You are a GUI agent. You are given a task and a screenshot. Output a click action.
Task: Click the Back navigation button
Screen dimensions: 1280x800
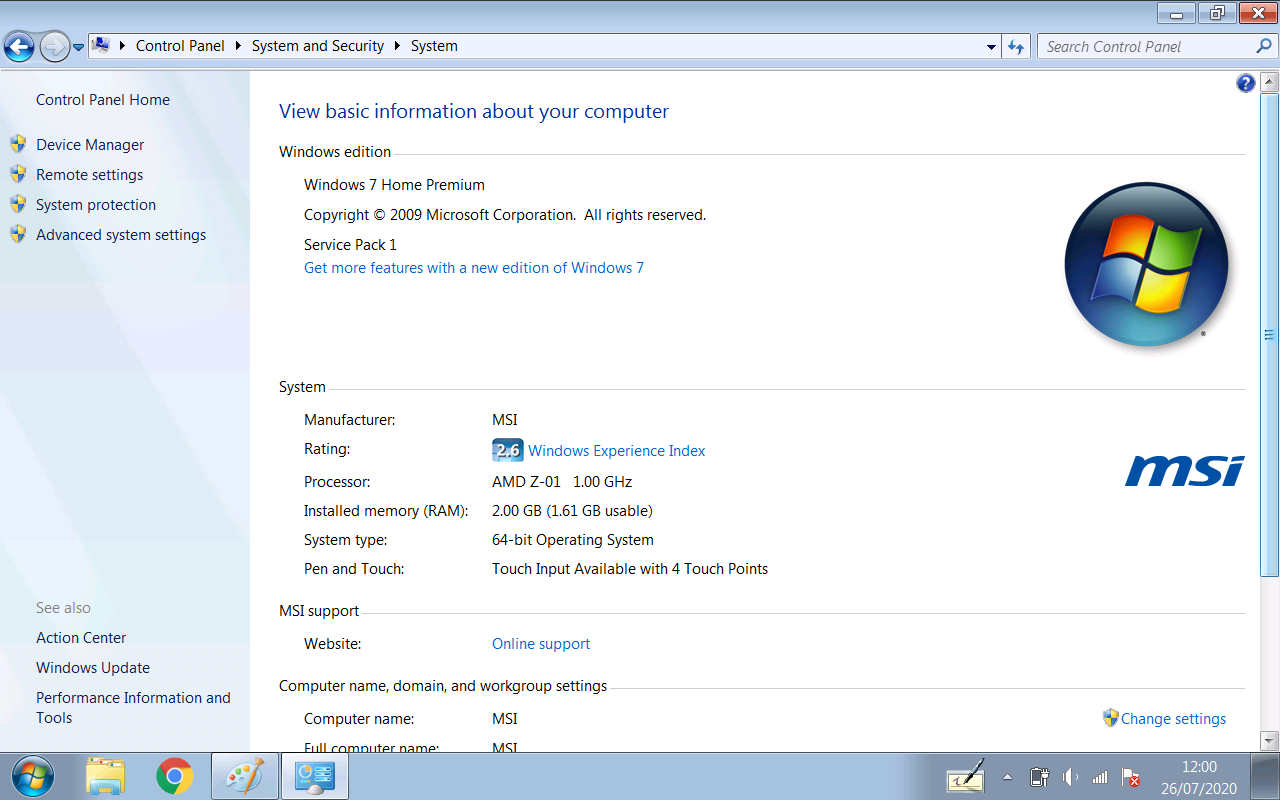tap(19, 46)
